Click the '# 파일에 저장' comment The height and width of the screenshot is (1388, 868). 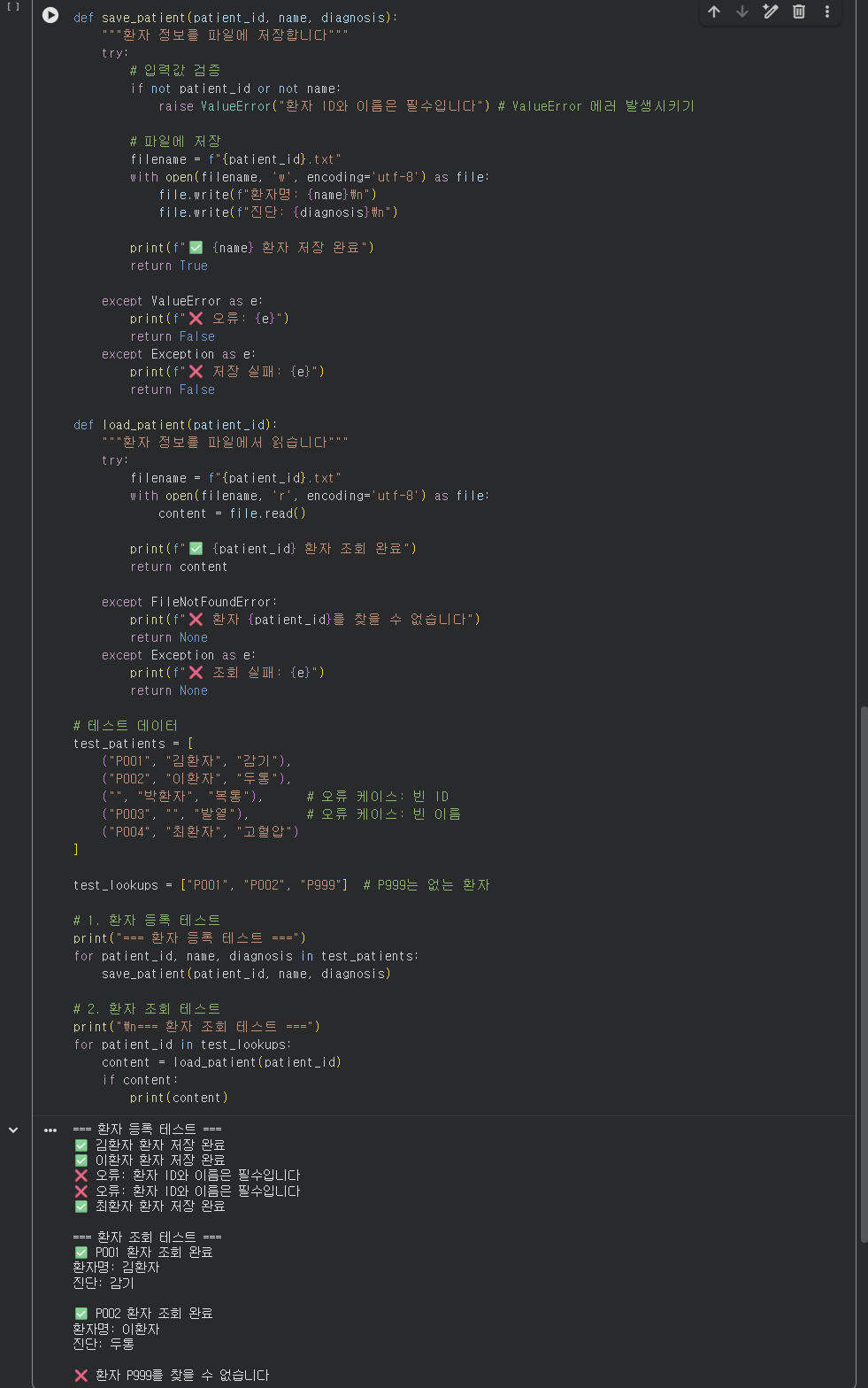[x=175, y=142]
